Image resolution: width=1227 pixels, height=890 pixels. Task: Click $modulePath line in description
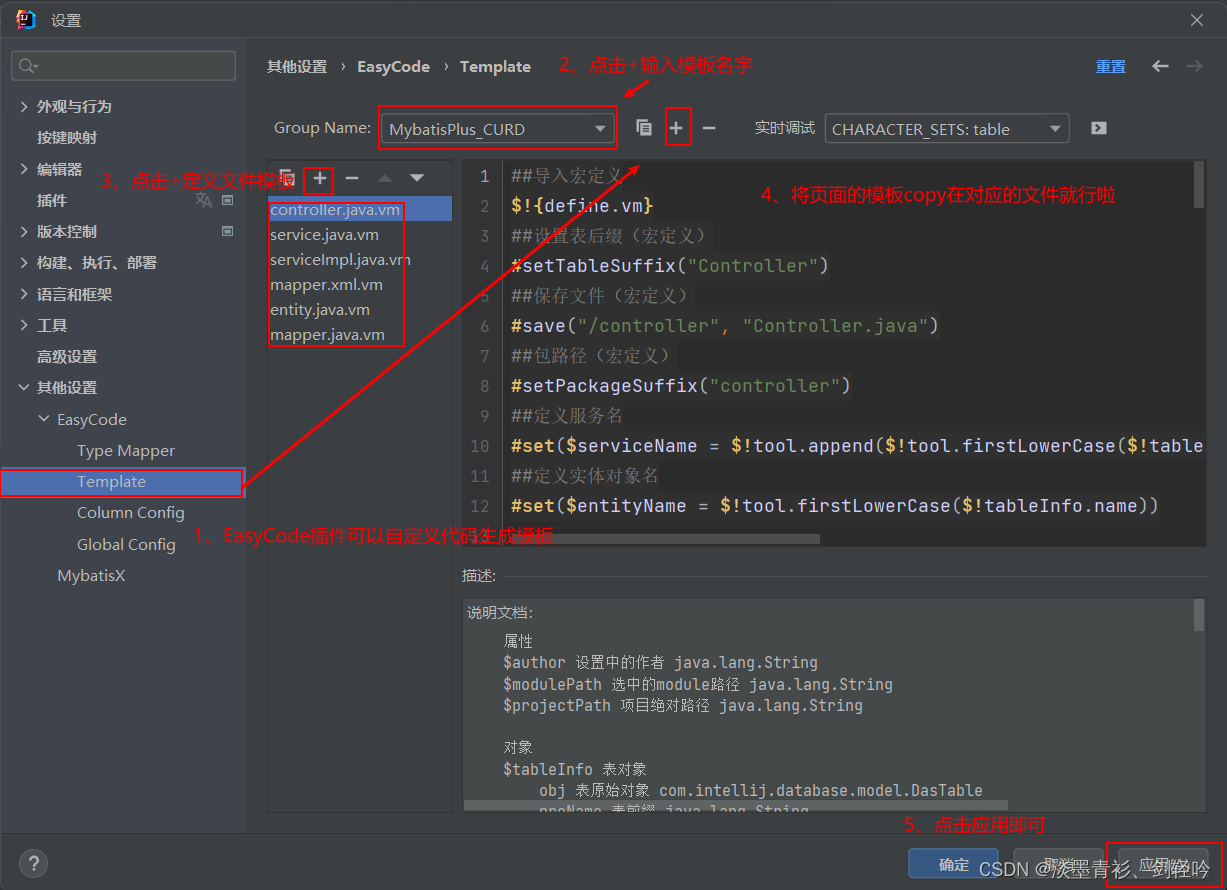[697, 684]
